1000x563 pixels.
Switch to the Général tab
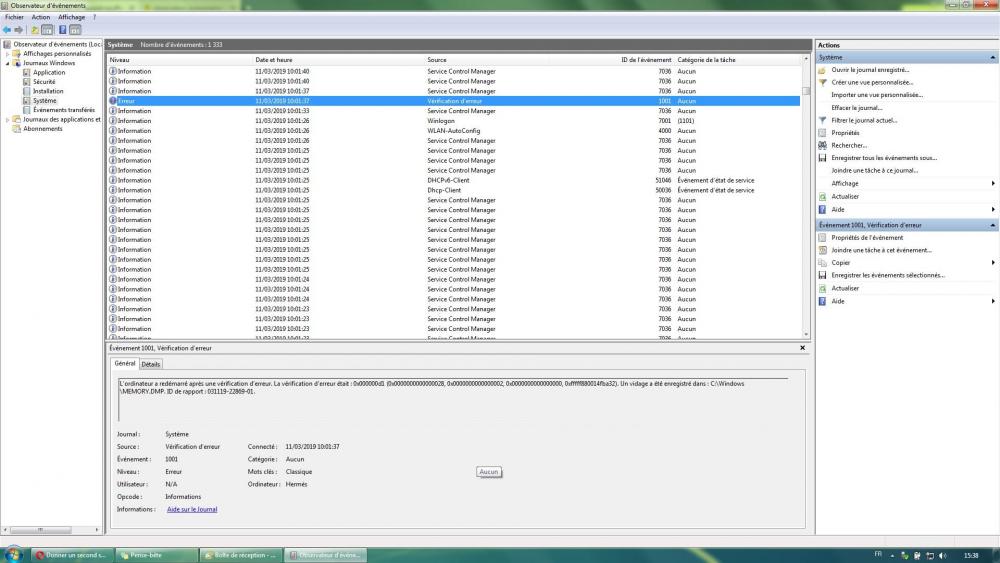[124, 363]
